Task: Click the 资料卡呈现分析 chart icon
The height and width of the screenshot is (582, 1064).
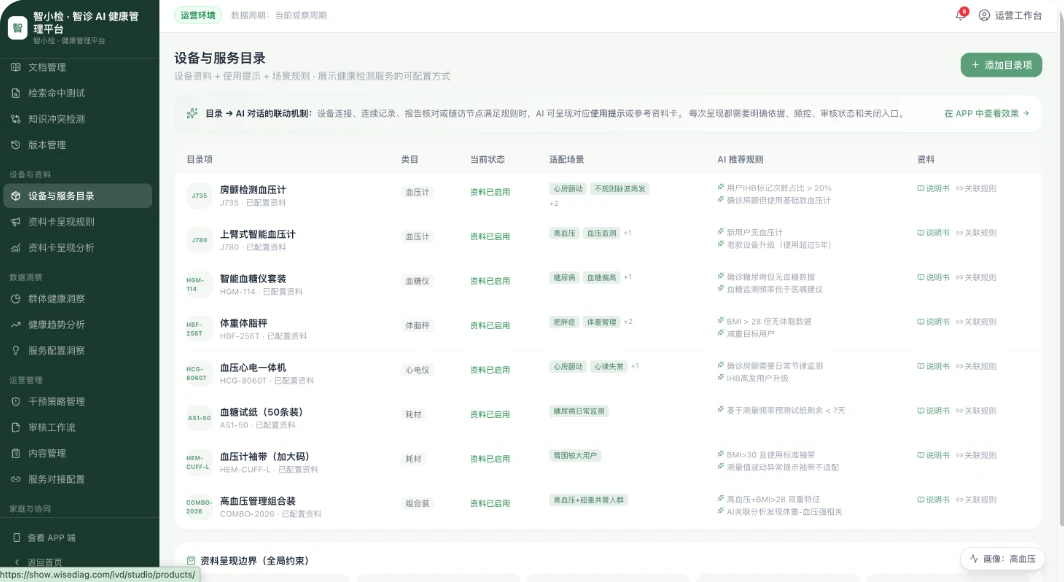Action: (16, 248)
